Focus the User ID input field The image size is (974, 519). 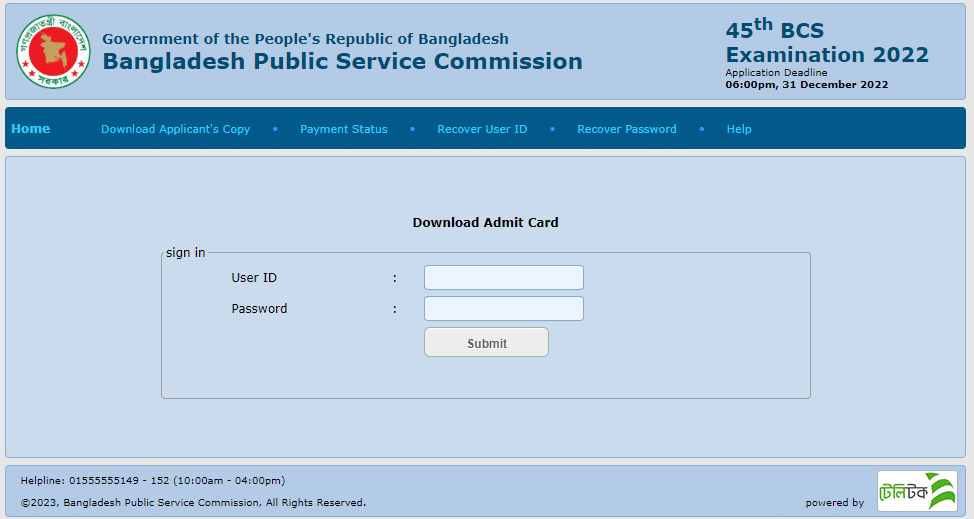coord(503,278)
